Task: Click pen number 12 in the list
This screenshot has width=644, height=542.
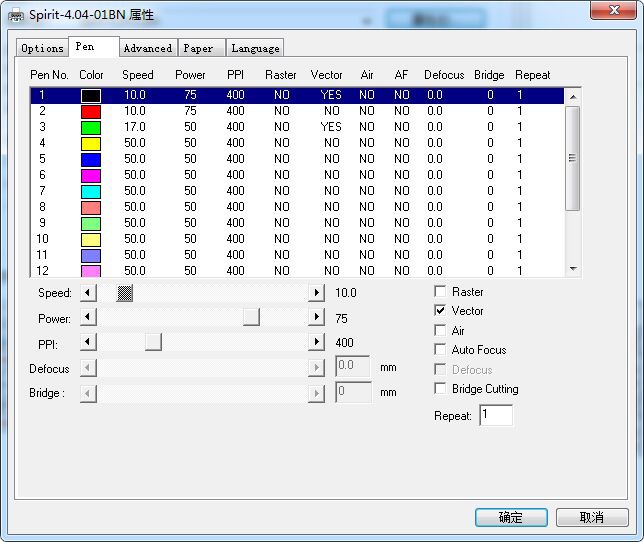Action: coord(42,271)
